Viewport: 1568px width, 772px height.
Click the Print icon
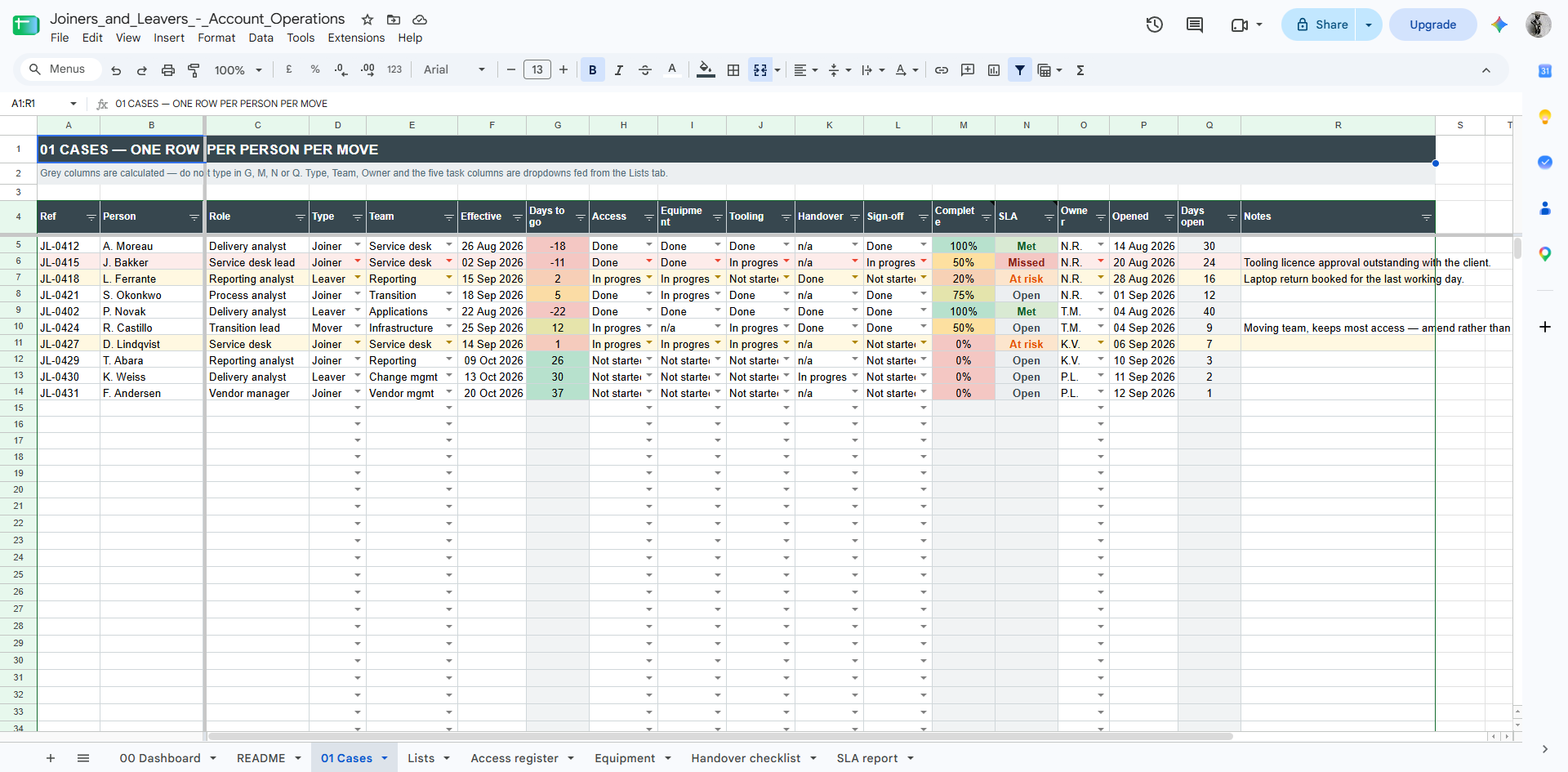(x=168, y=70)
